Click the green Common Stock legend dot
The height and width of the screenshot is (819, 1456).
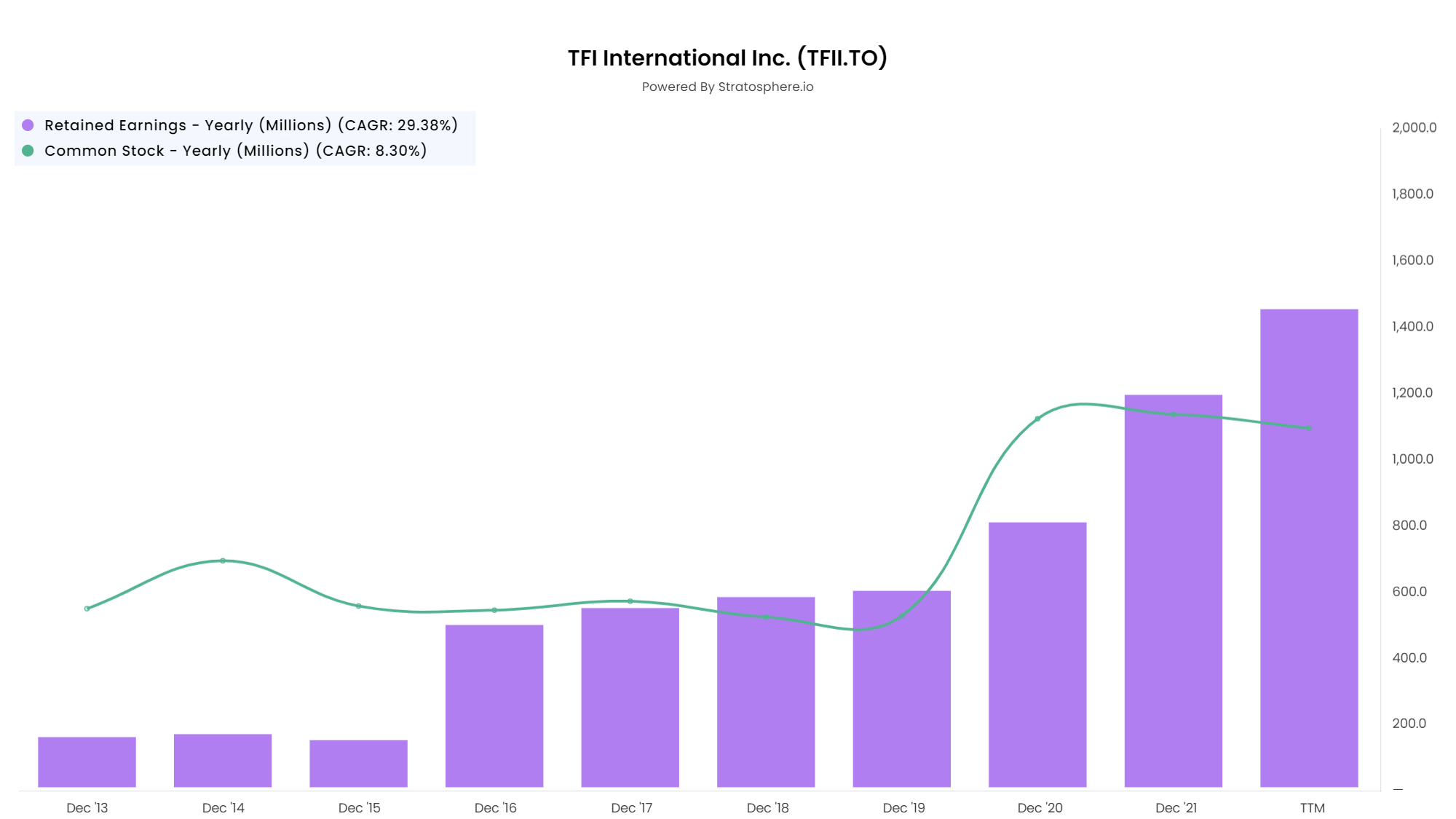pos(28,151)
